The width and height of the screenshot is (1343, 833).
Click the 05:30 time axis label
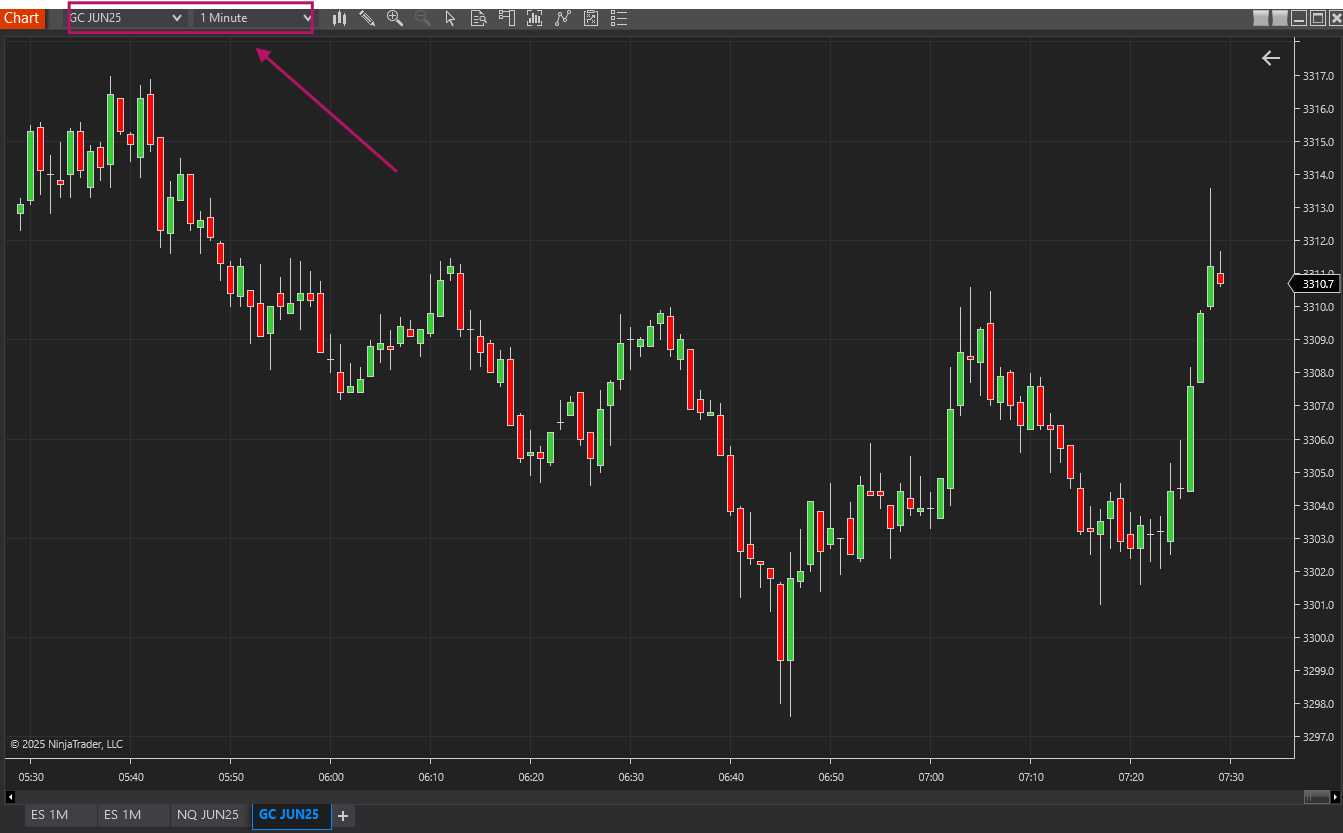point(31,777)
